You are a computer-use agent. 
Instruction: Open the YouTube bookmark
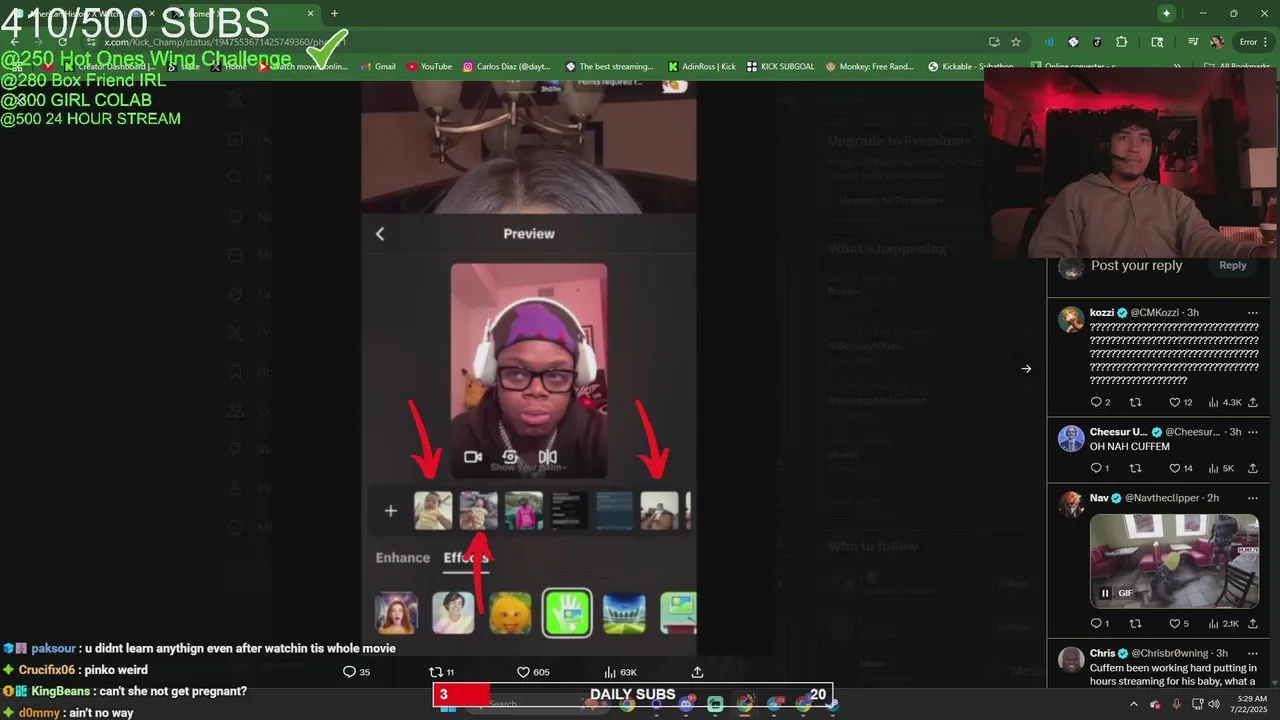(429, 67)
